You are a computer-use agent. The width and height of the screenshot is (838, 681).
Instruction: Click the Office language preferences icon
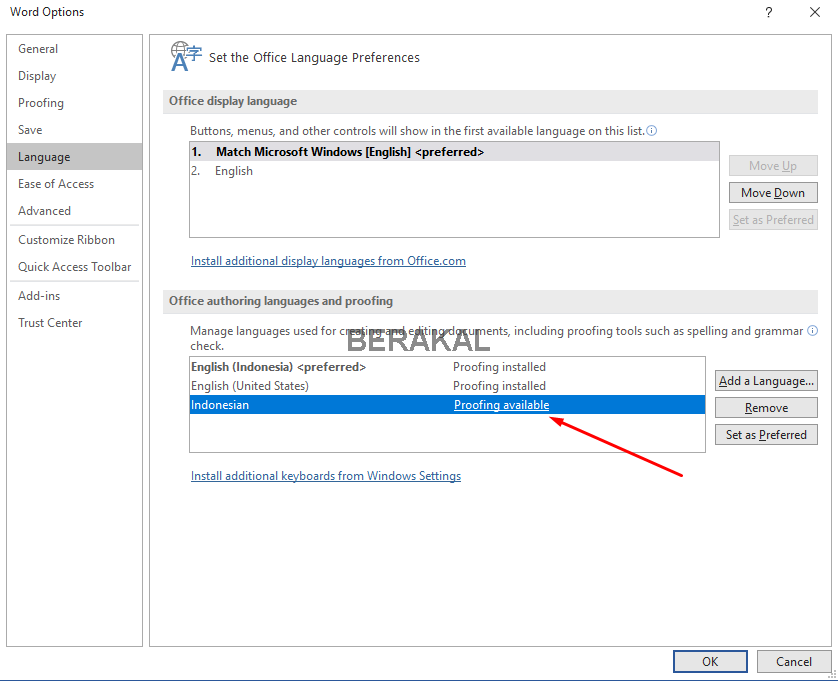coord(185,57)
